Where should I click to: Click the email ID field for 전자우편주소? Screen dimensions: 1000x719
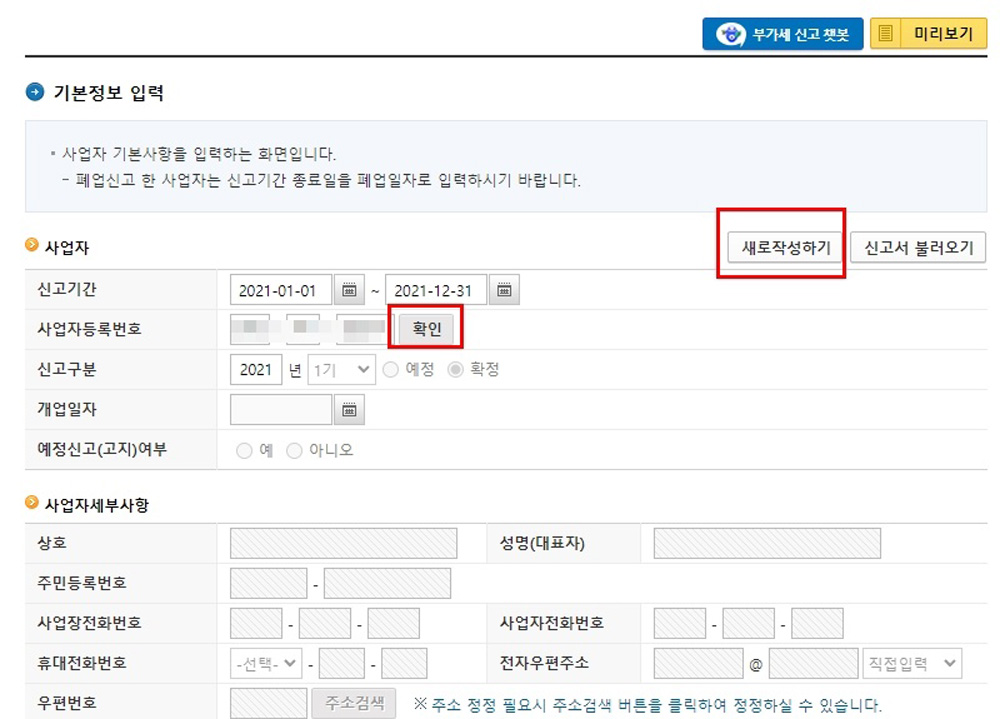tap(698, 663)
